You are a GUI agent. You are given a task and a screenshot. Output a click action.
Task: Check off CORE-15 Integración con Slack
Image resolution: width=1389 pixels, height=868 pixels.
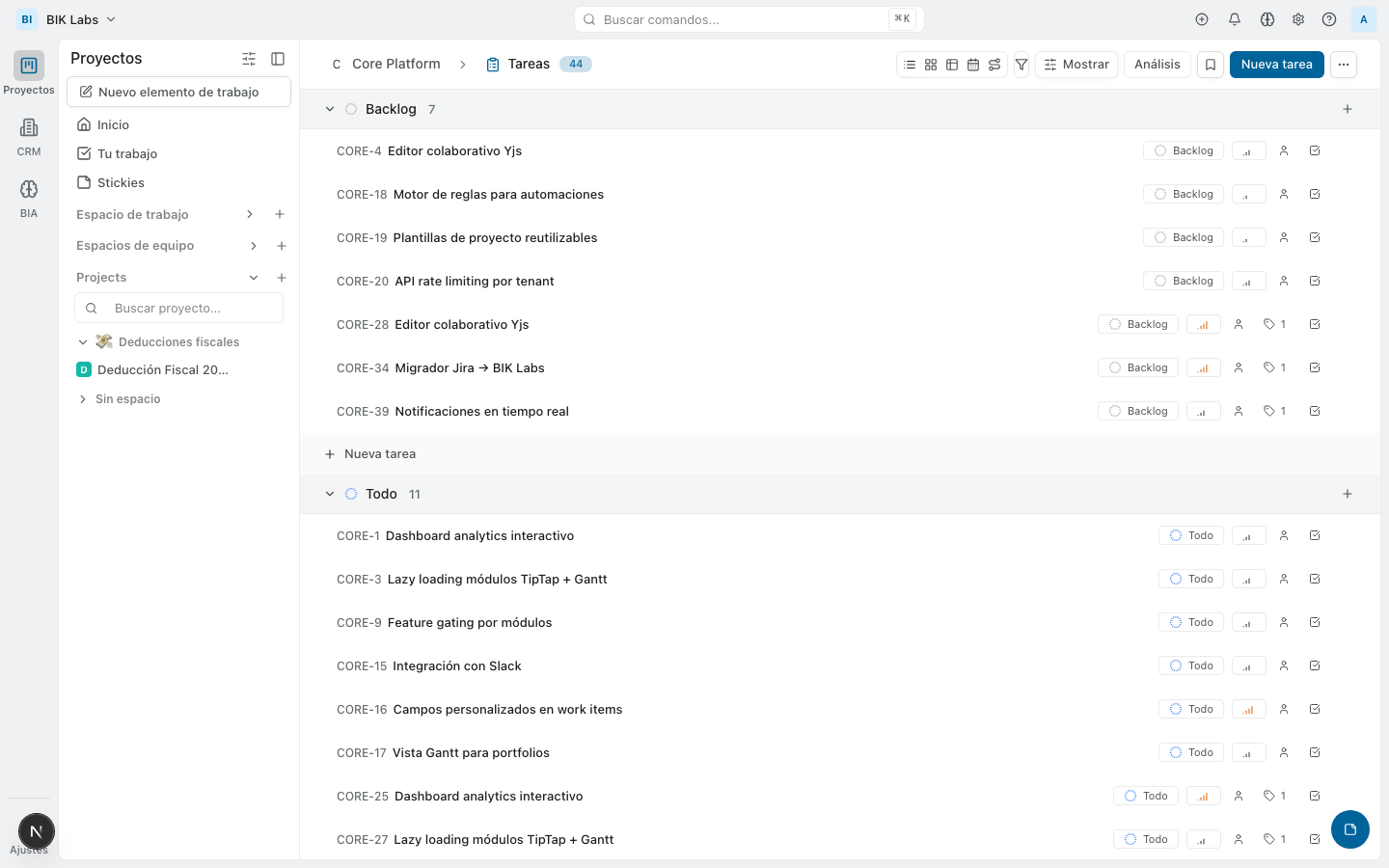(x=1315, y=665)
